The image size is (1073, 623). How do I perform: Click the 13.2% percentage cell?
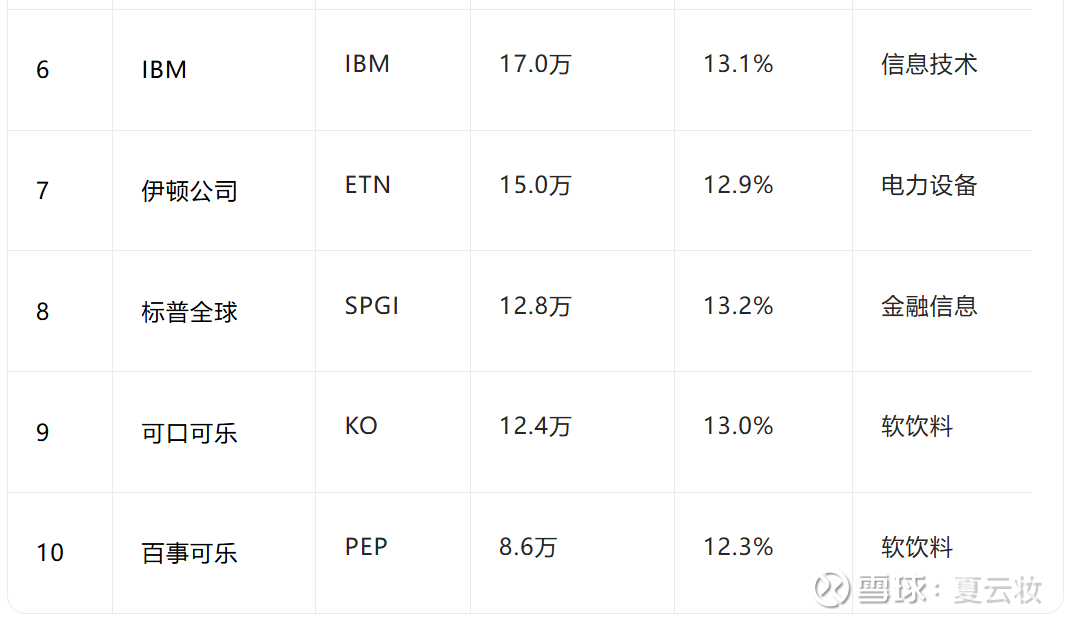coord(738,306)
